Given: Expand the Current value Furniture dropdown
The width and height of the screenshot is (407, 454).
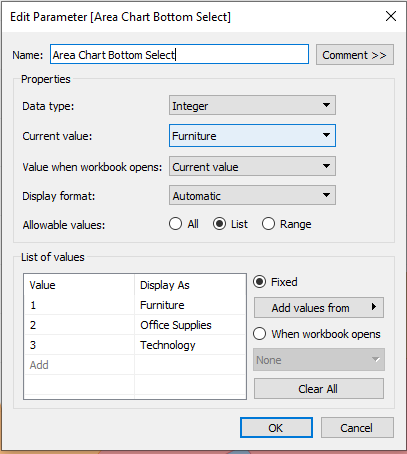Looking at the screenshot, I should (x=252, y=136).
